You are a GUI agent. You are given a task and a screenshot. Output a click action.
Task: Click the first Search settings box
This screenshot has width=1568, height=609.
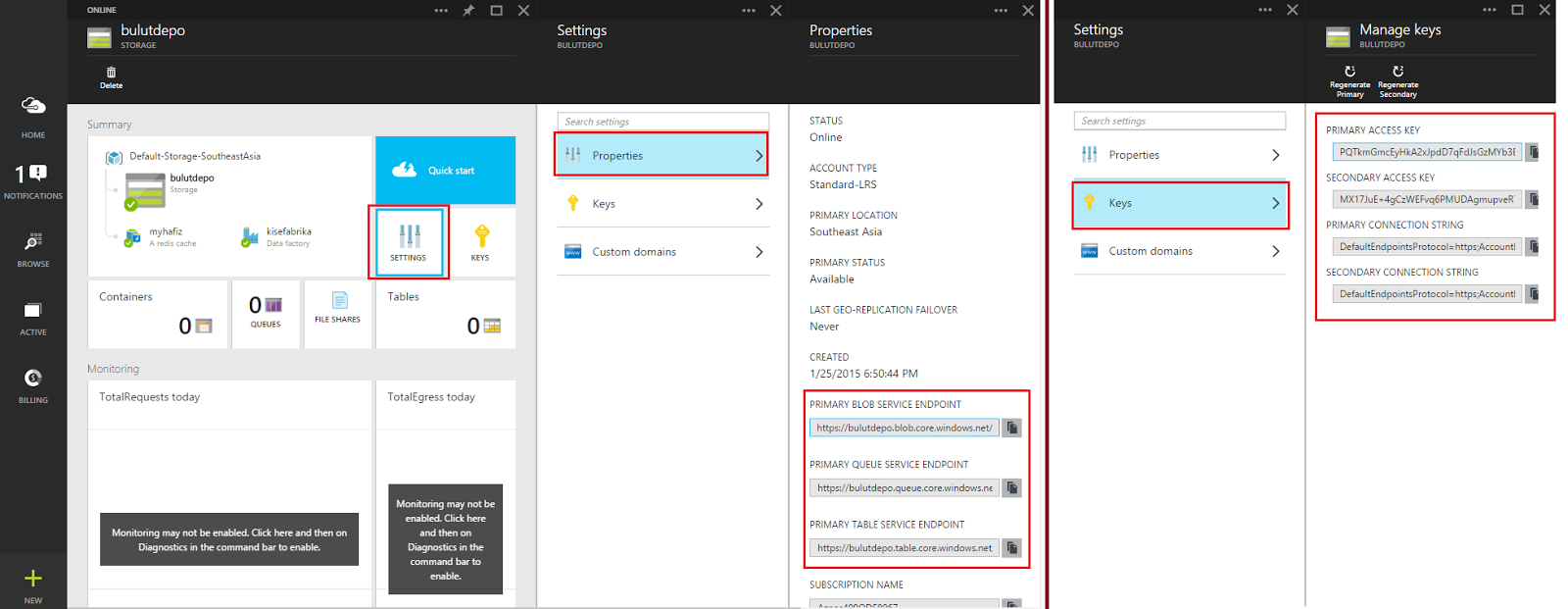point(663,122)
